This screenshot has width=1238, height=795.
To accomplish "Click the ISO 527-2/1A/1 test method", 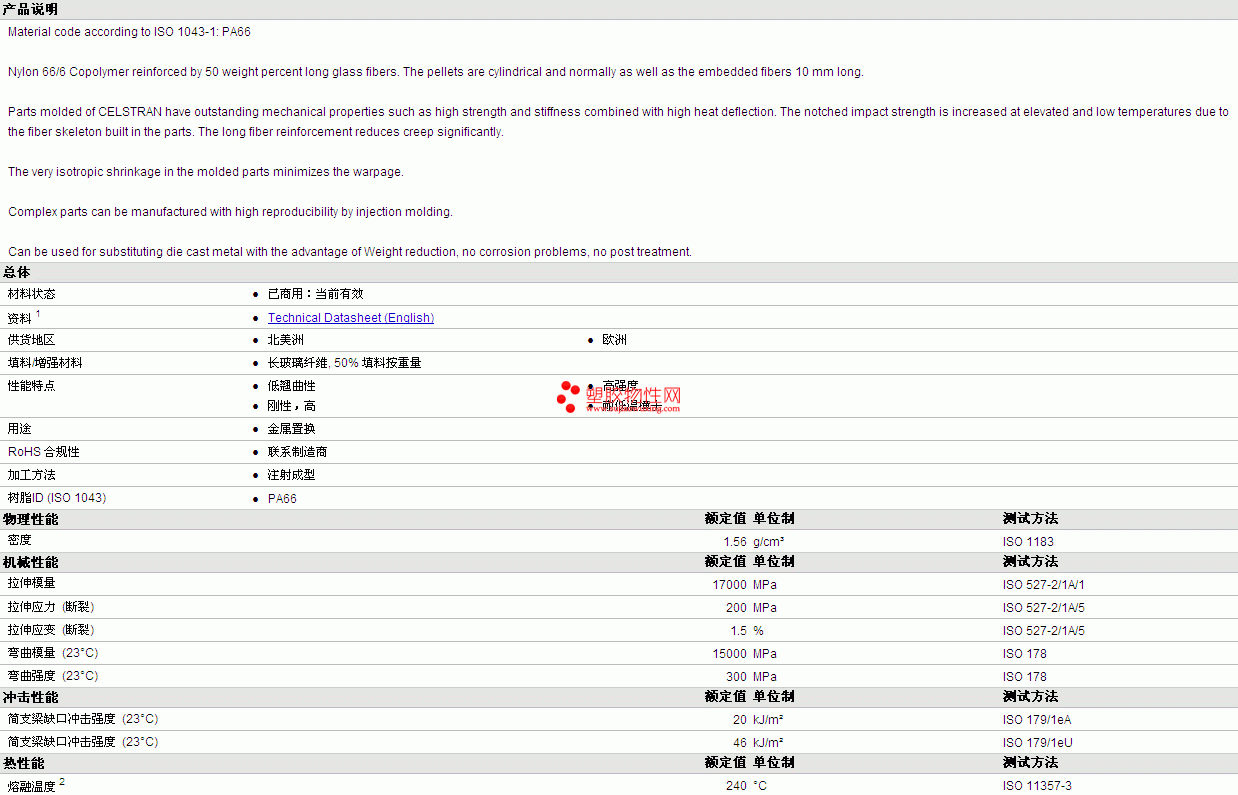I will (1044, 585).
